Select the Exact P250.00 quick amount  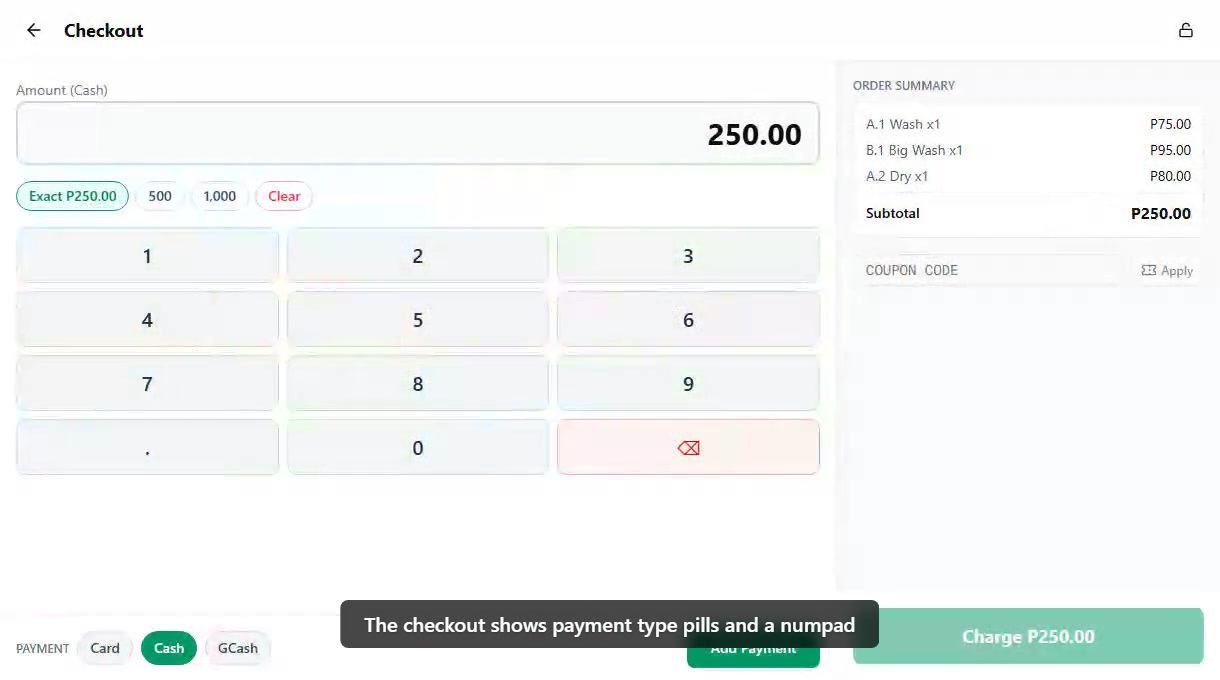click(x=71, y=196)
